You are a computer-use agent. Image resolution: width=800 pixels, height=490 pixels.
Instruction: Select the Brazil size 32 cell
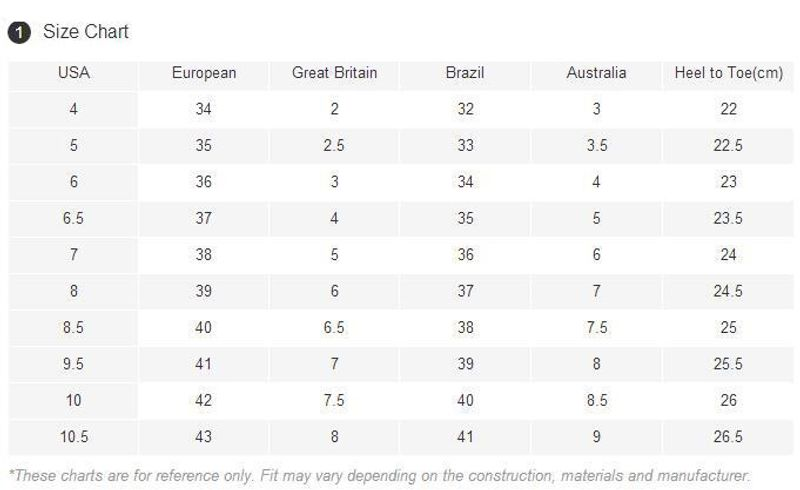coord(465,109)
